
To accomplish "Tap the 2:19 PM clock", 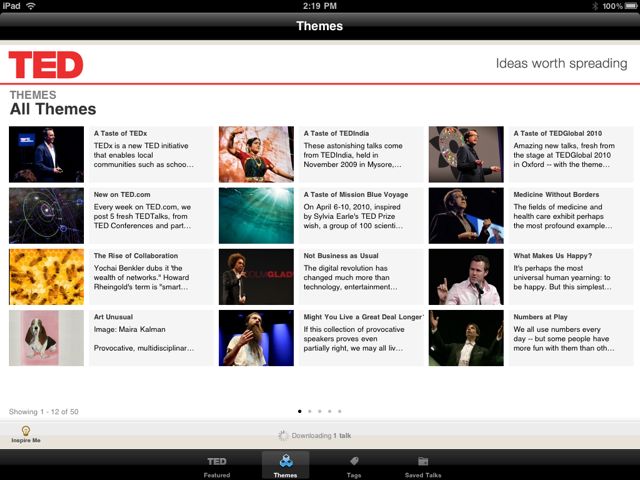I will point(320,6).
